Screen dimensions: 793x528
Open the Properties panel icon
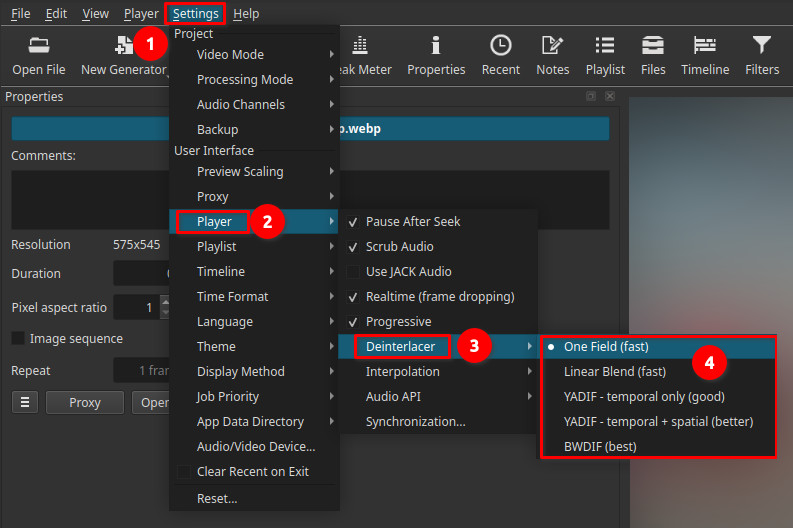tap(436, 55)
